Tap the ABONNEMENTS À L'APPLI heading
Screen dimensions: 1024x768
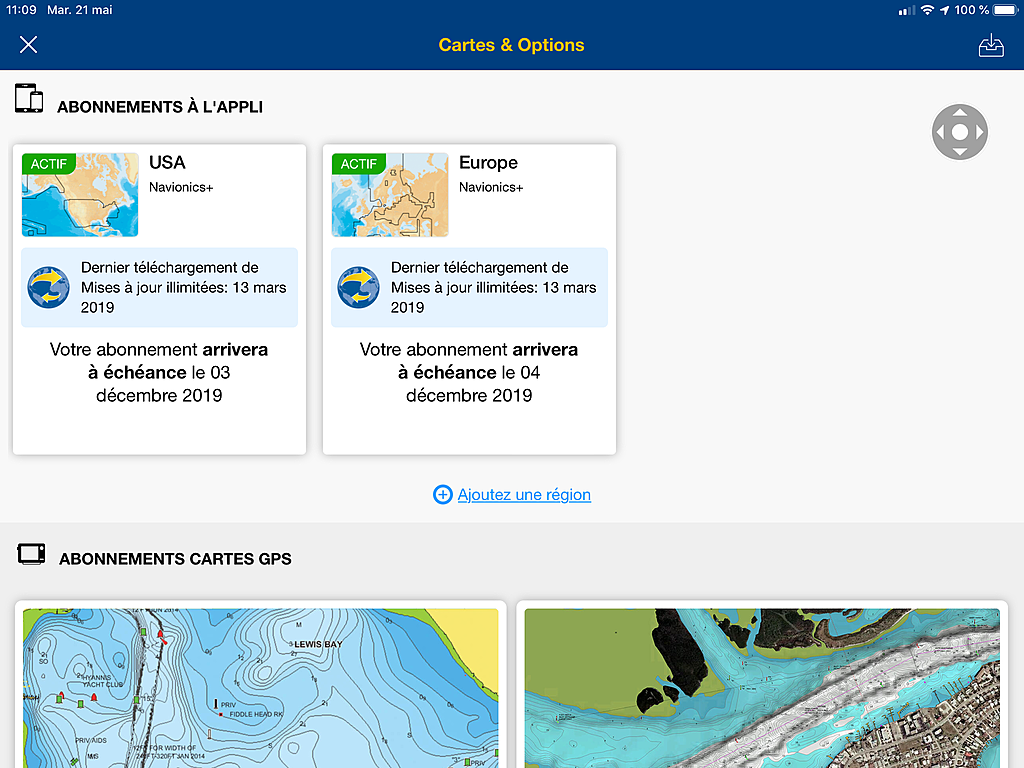click(160, 107)
